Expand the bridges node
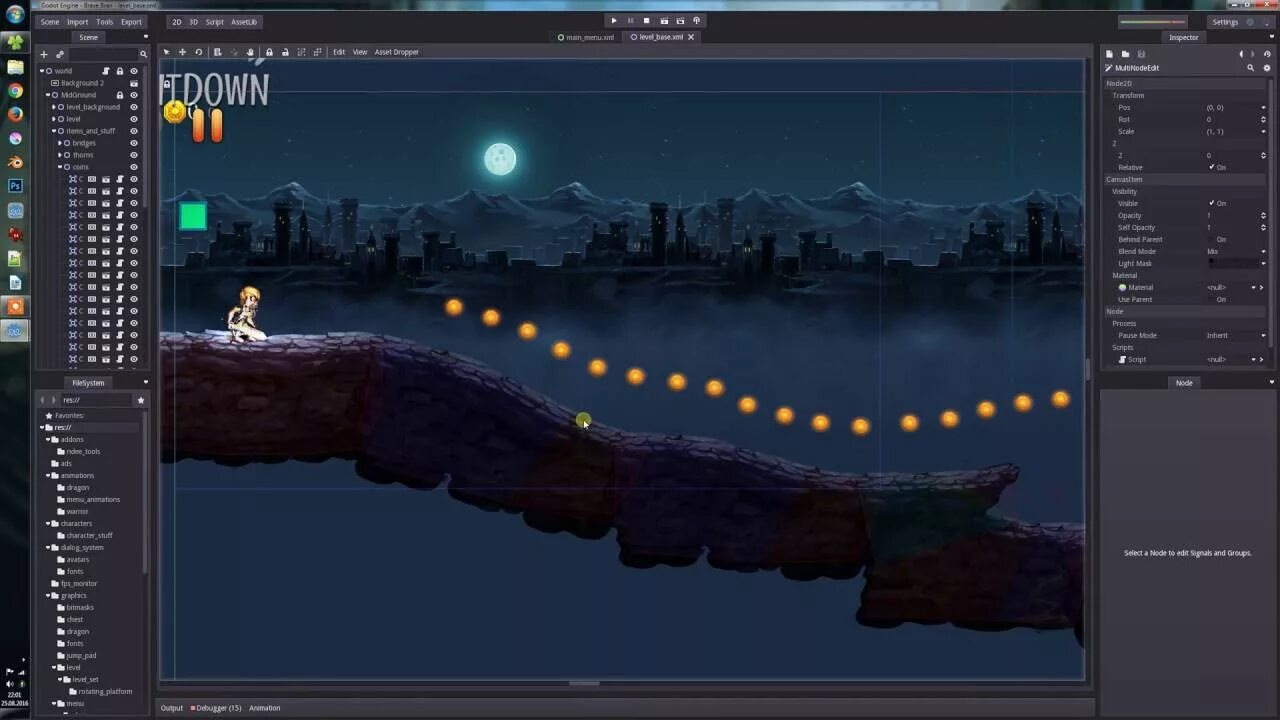This screenshot has height=720, width=1280. coord(60,143)
